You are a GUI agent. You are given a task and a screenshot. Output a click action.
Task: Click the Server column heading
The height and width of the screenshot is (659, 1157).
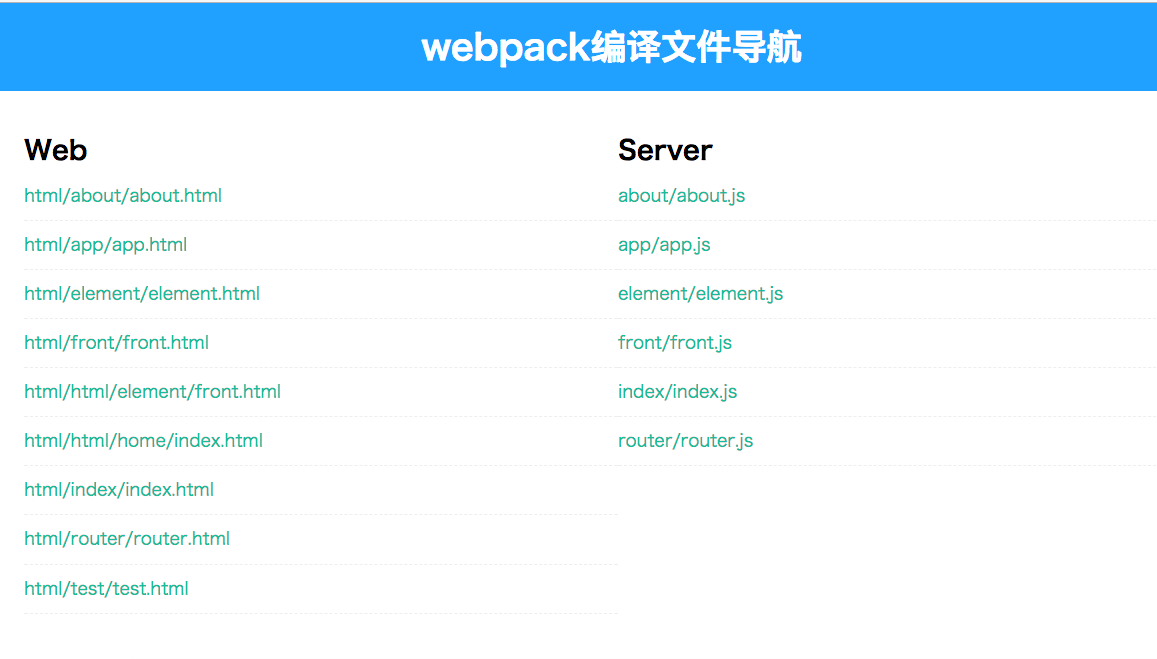[x=665, y=150]
